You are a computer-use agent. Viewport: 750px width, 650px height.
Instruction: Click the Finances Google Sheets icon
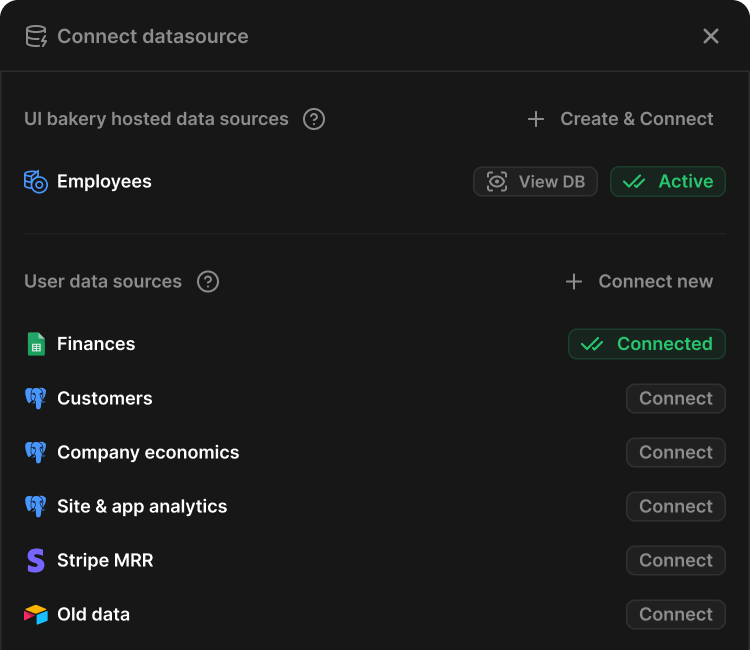36,344
